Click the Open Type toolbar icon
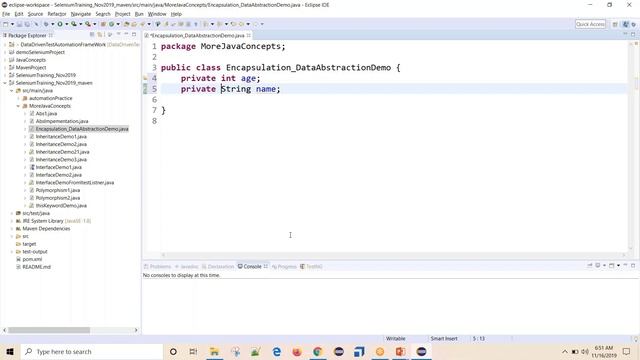Viewport: 640px width, 360px height. (x=127, y=24)
